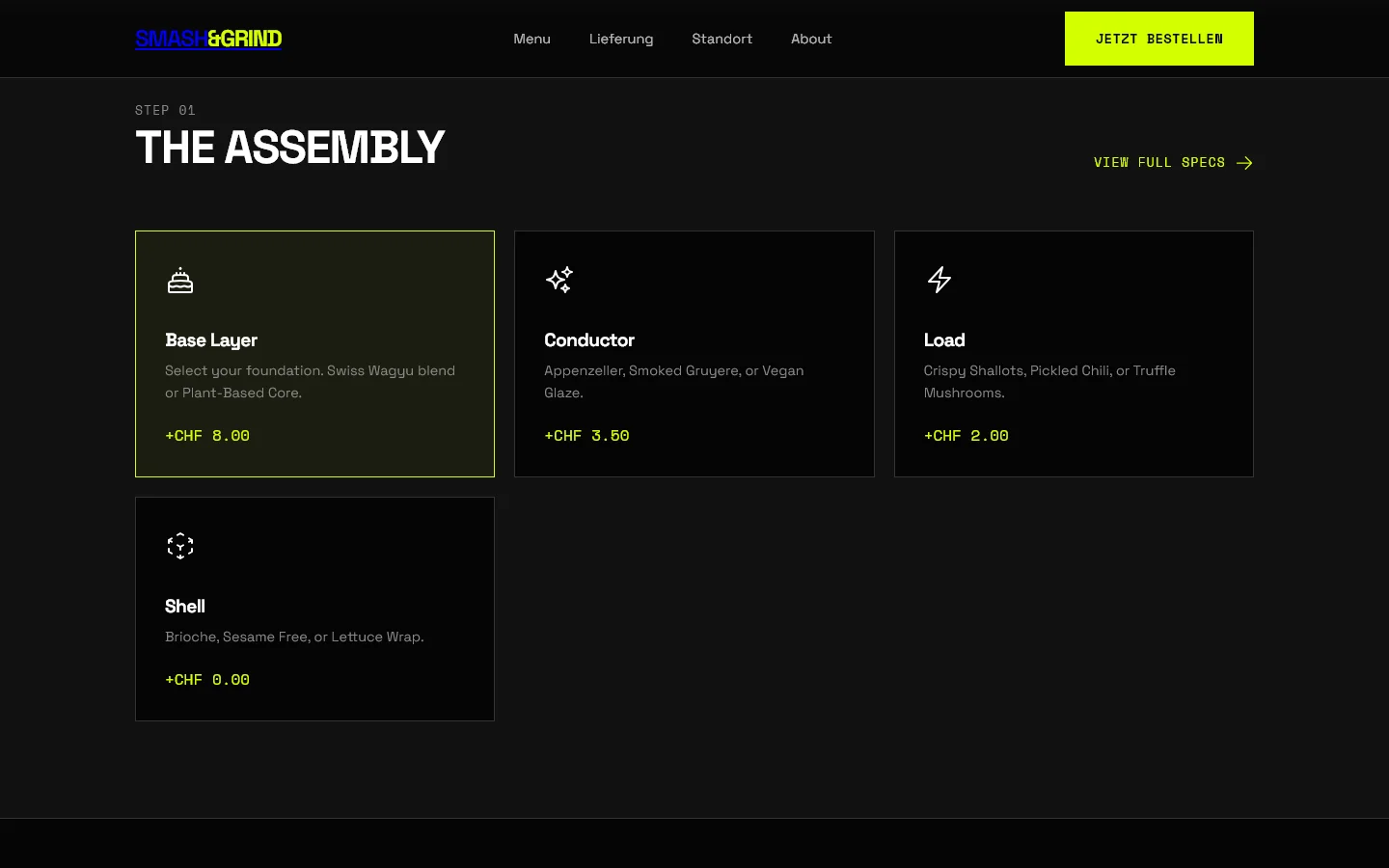The image size is (1389, 868).
Task: Select the Base Layer card title
Action: point(211,340)
